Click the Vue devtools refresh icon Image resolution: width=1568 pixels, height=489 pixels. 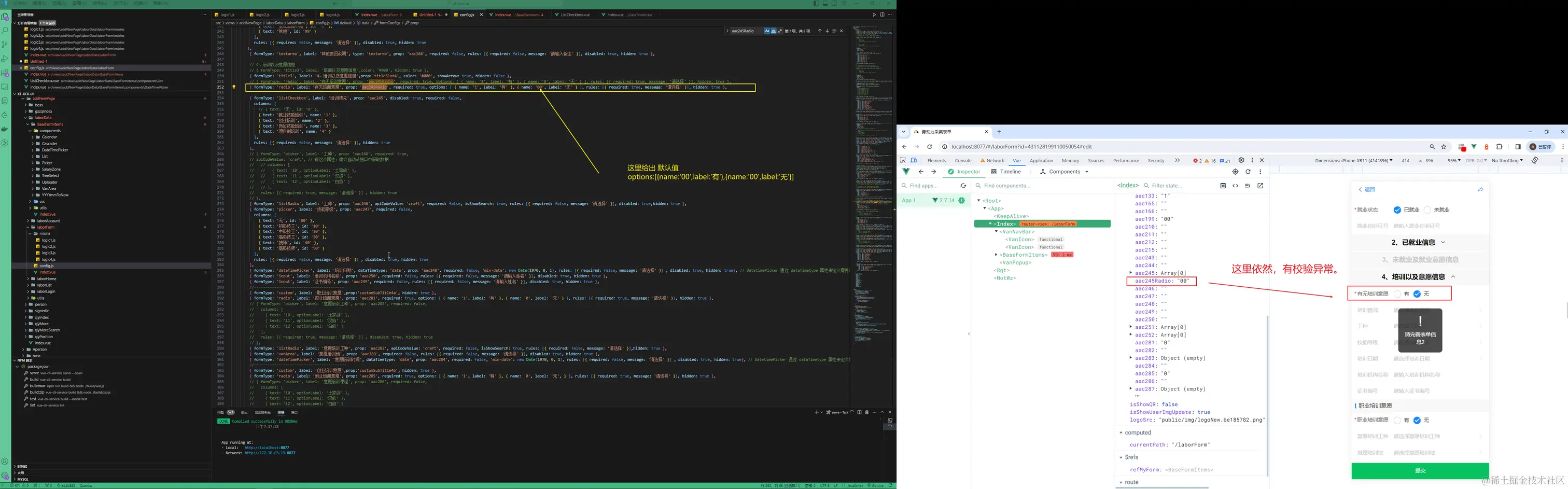click(1248, 172)
